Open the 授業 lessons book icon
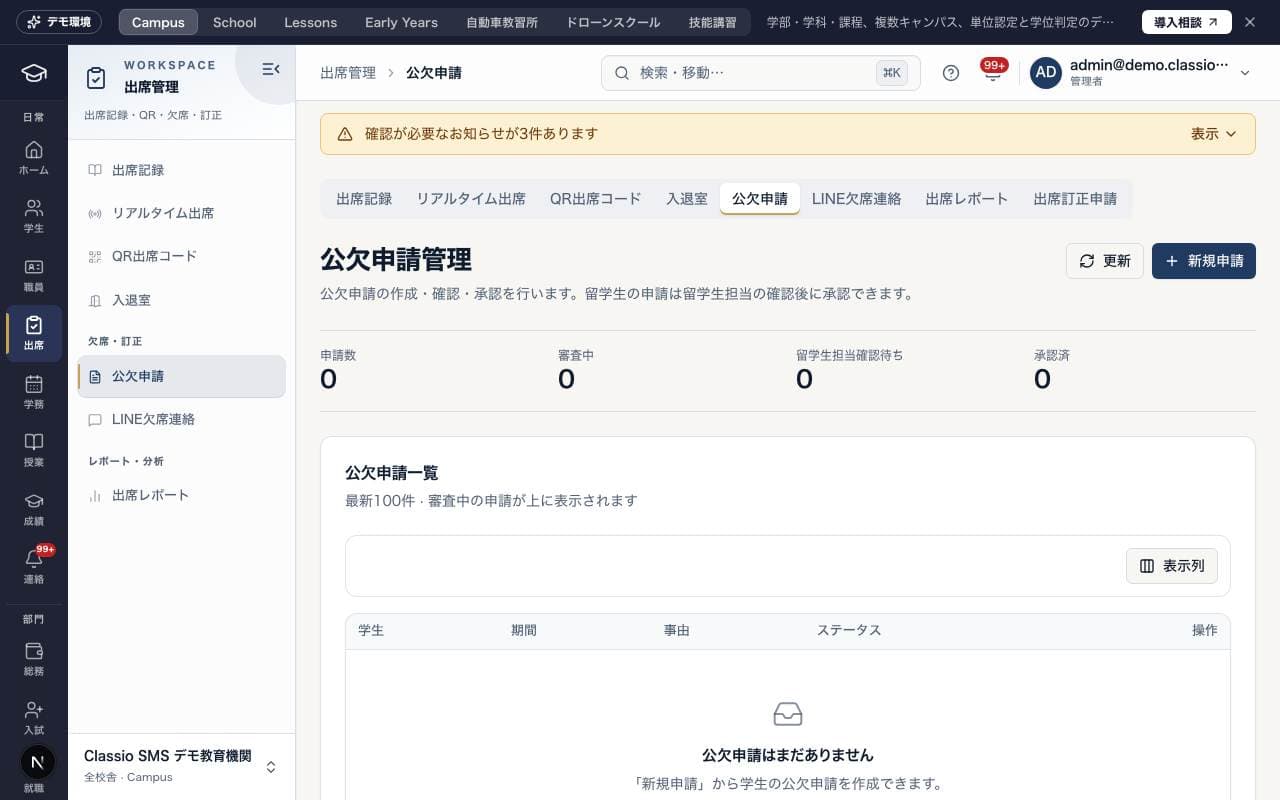 (x=34, y=450)
